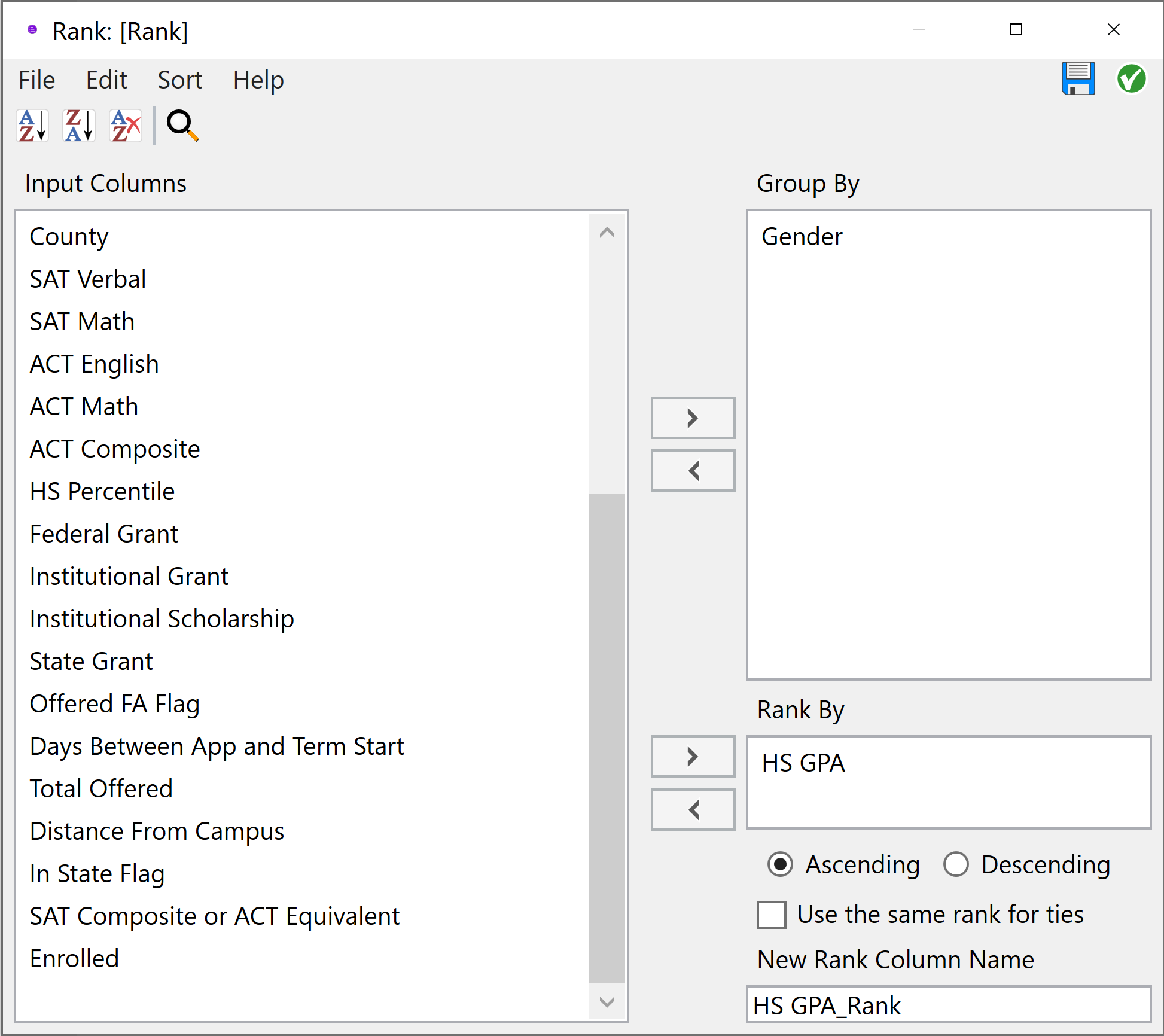Clear the column sort order
This screenshot has width=1164, height=1036.
126,126
